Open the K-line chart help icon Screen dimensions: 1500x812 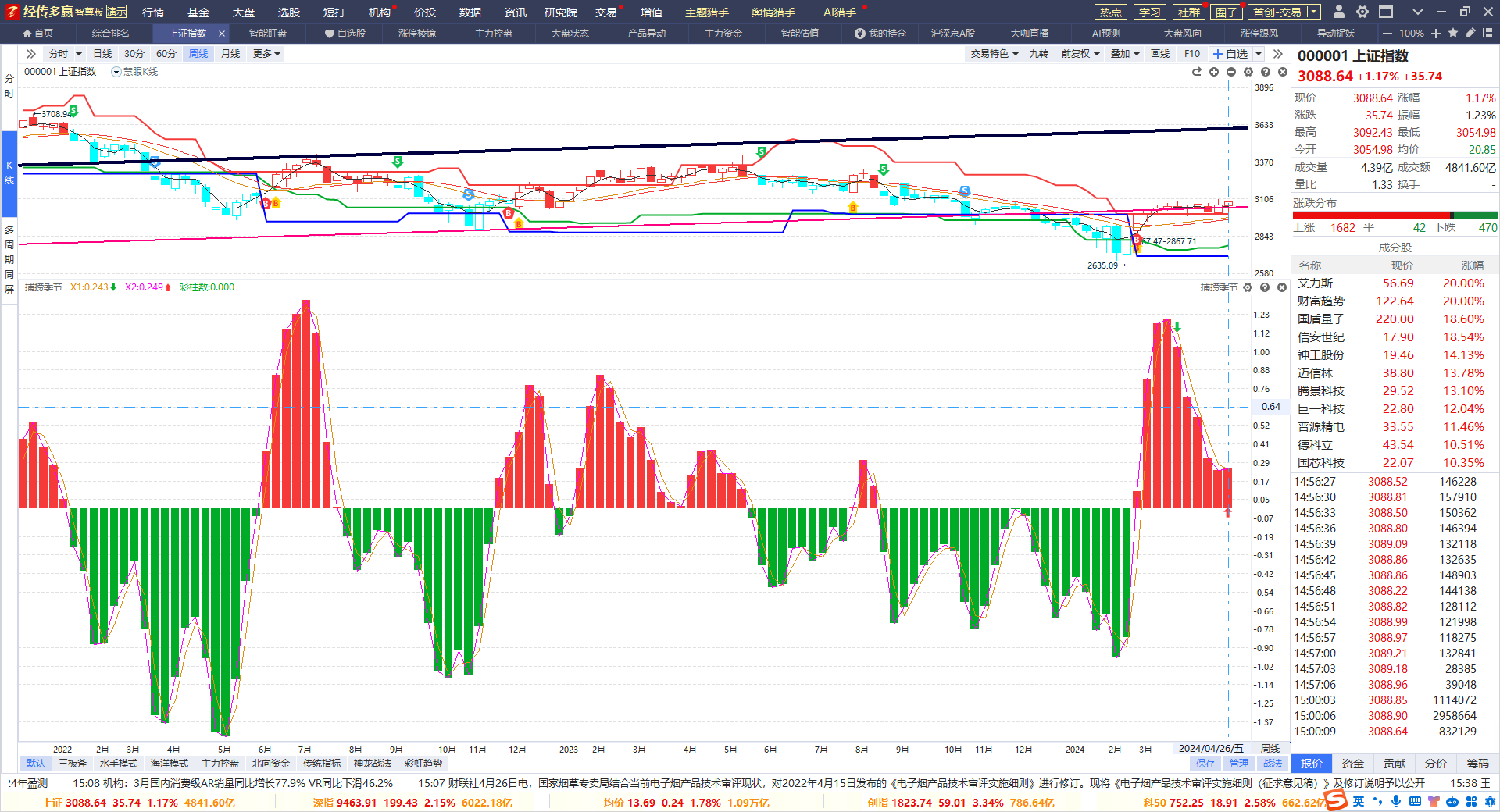coord(1266,72)
